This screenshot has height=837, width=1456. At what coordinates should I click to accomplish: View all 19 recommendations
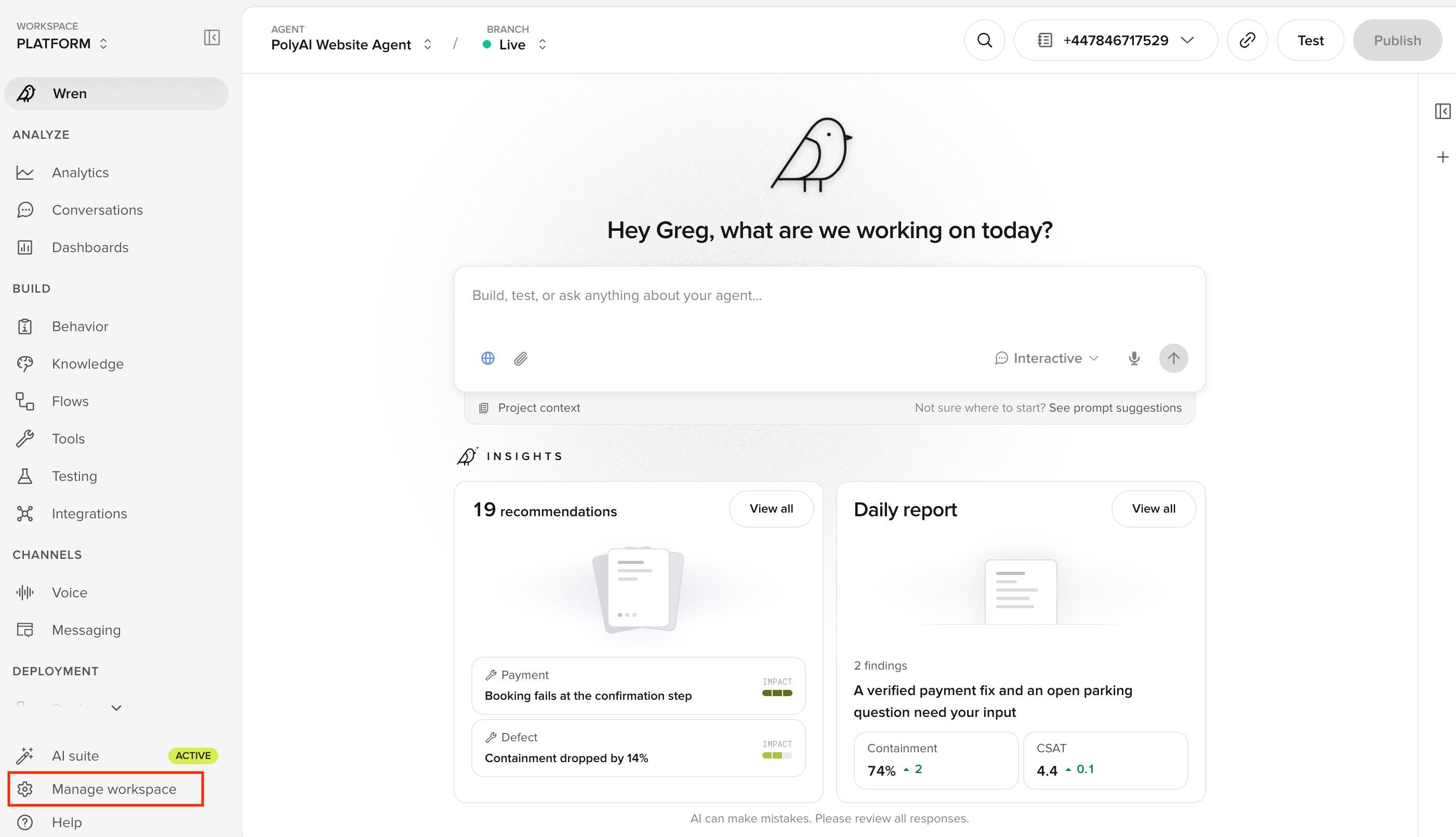(x=771, y=509)
